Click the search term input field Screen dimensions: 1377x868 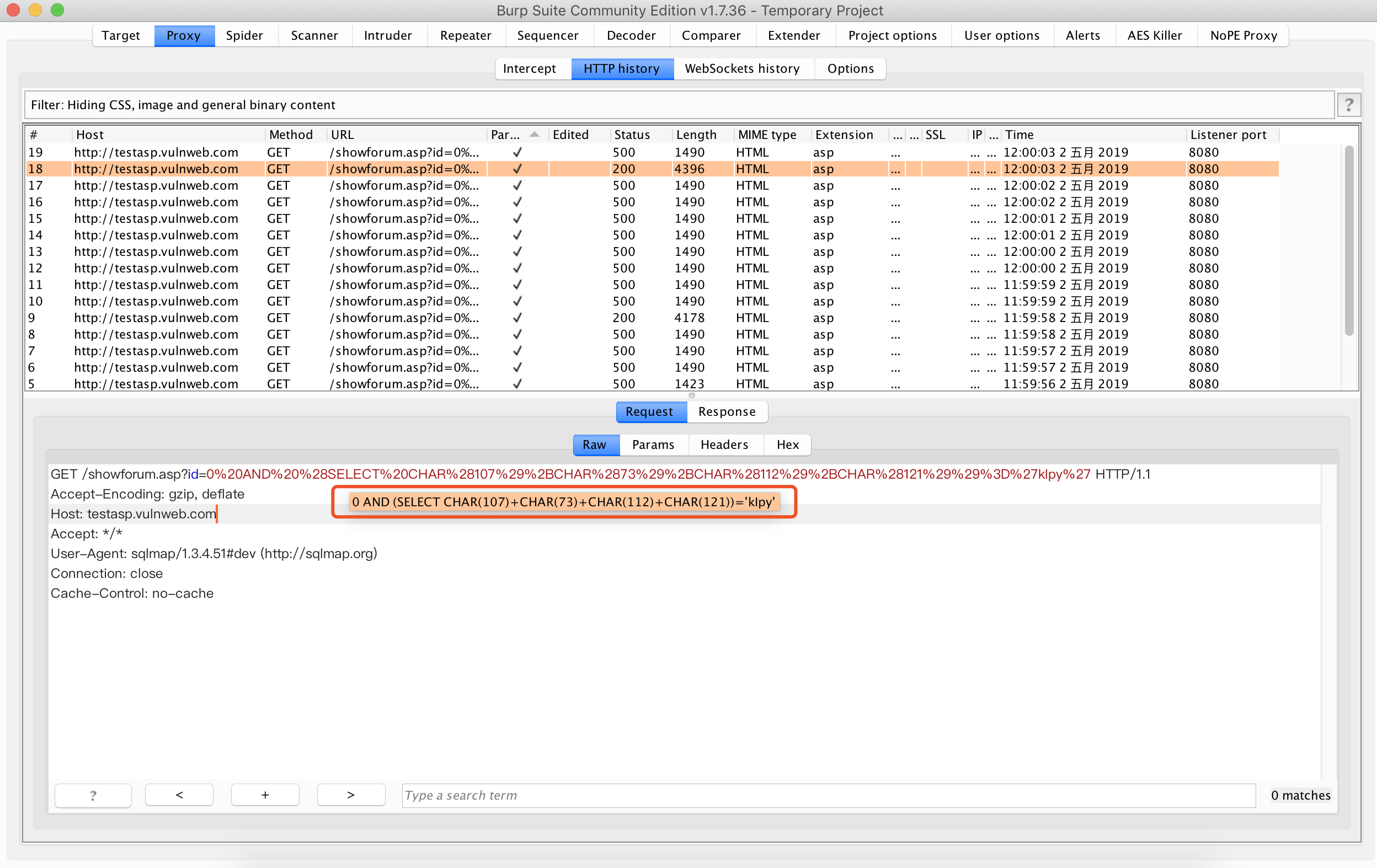click(x=828, y=795)
